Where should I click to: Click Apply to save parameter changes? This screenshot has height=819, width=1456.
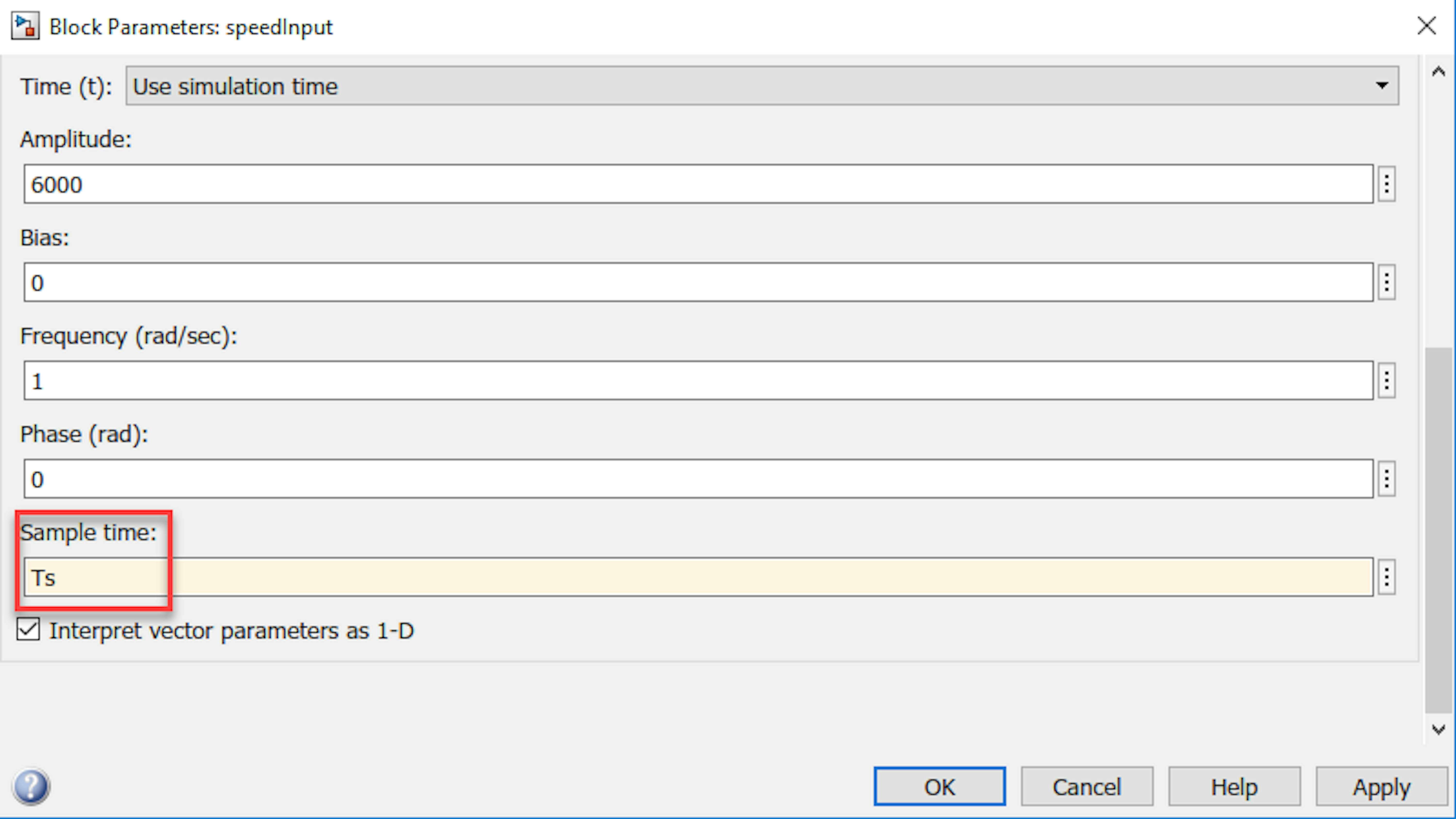1382,787
